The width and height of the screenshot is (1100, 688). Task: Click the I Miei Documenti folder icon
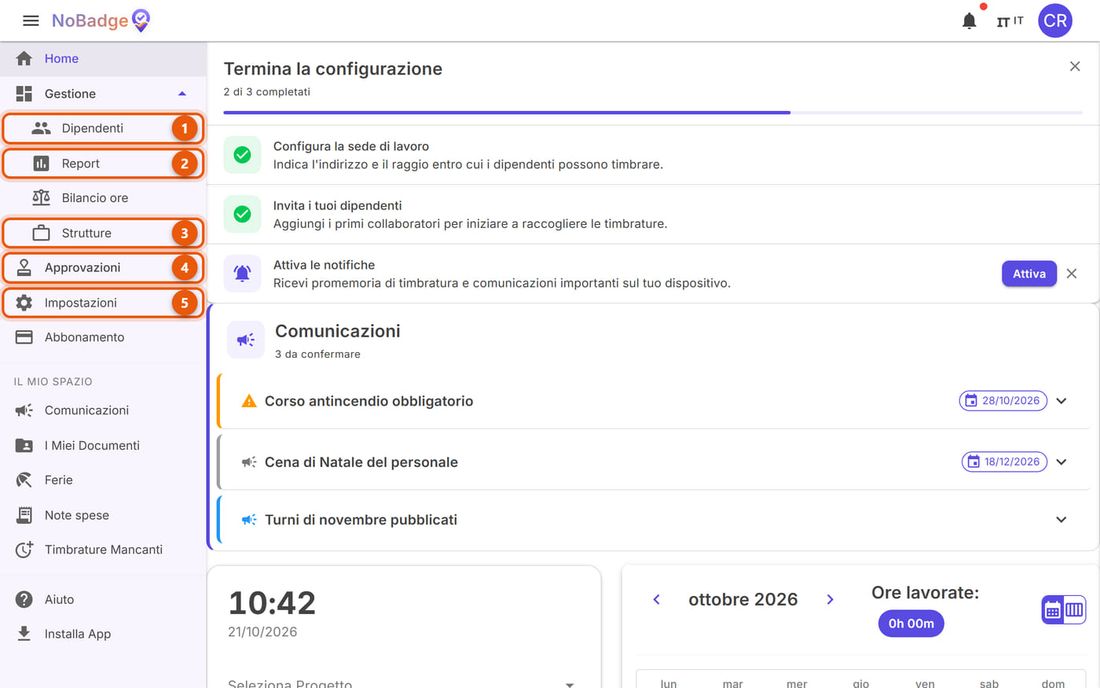[24, 445]
